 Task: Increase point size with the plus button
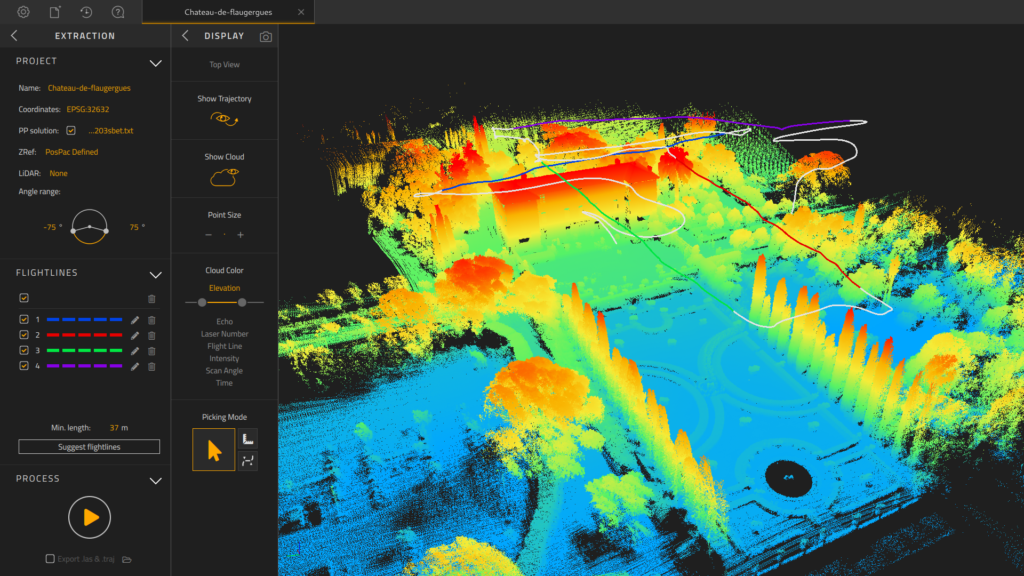[x=240, y=235]
